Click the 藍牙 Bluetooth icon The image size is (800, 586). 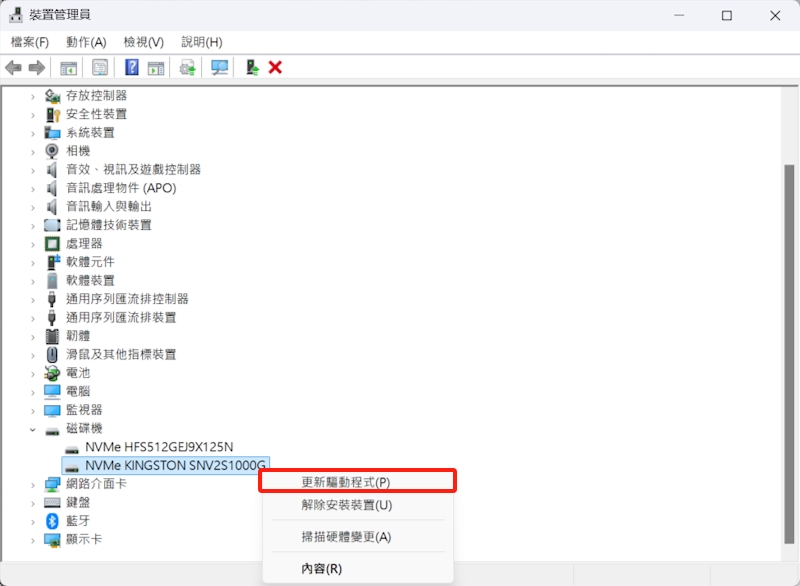pos(52,521)
